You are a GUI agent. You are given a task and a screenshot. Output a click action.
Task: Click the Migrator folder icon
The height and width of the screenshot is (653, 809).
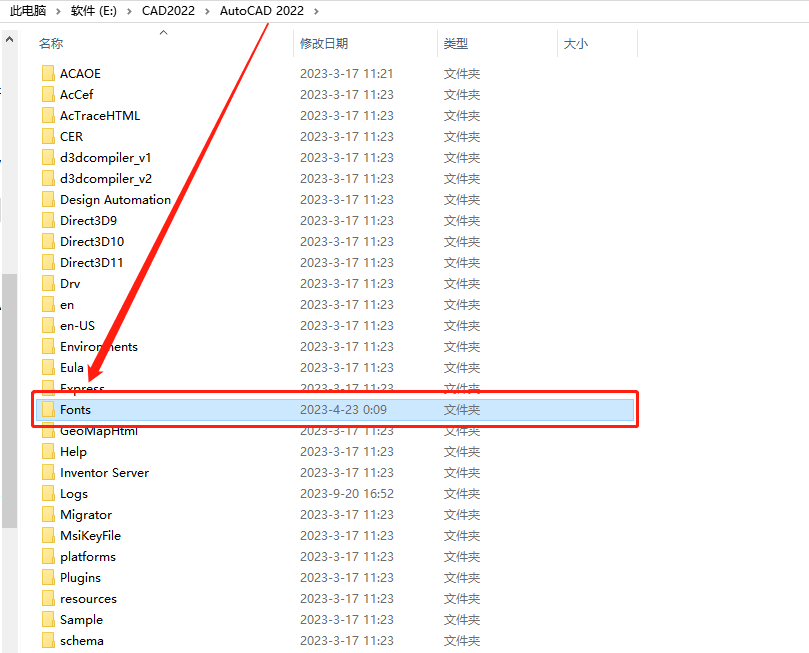pos(48,514)
